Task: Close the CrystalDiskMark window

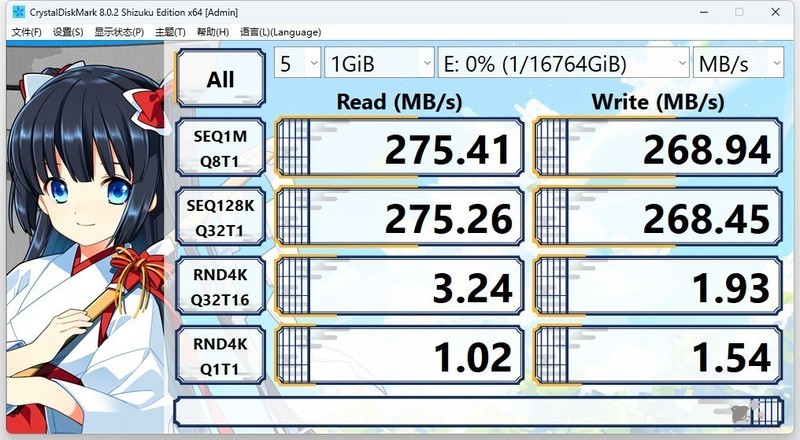Action: click(x=776, y=12)
